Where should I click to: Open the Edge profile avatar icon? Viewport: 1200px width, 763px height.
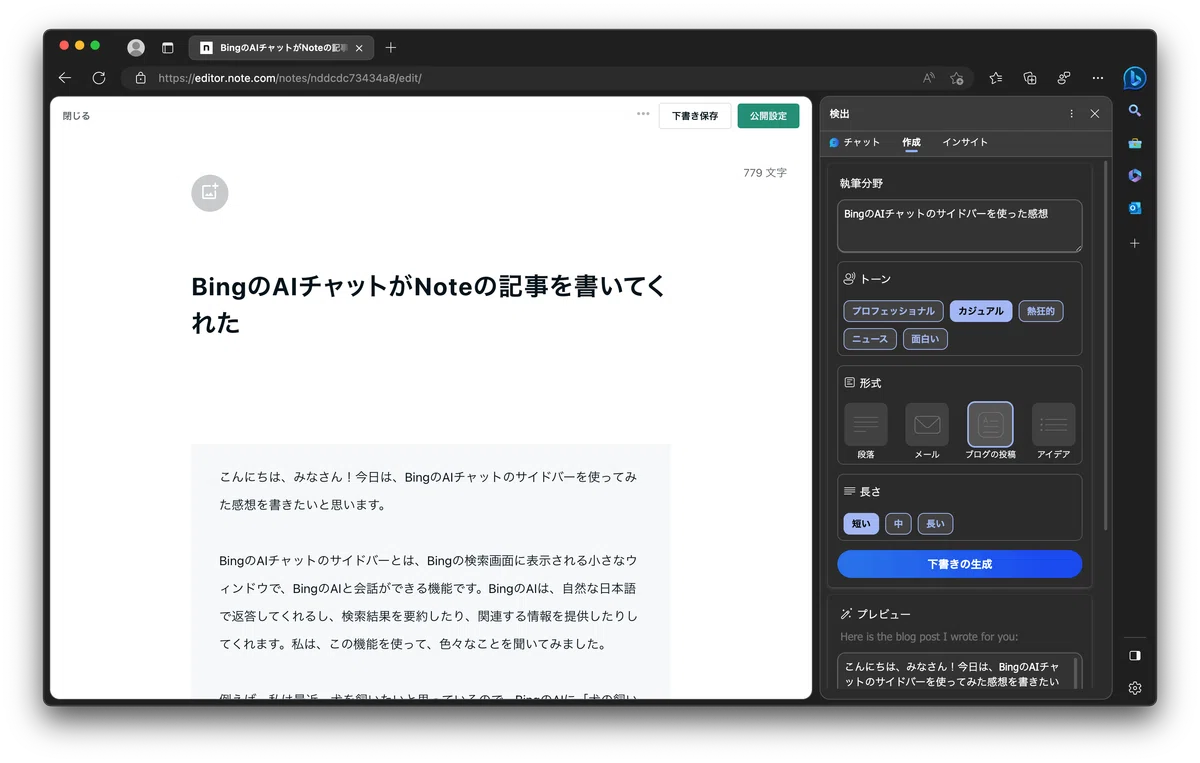coord(136,47)
